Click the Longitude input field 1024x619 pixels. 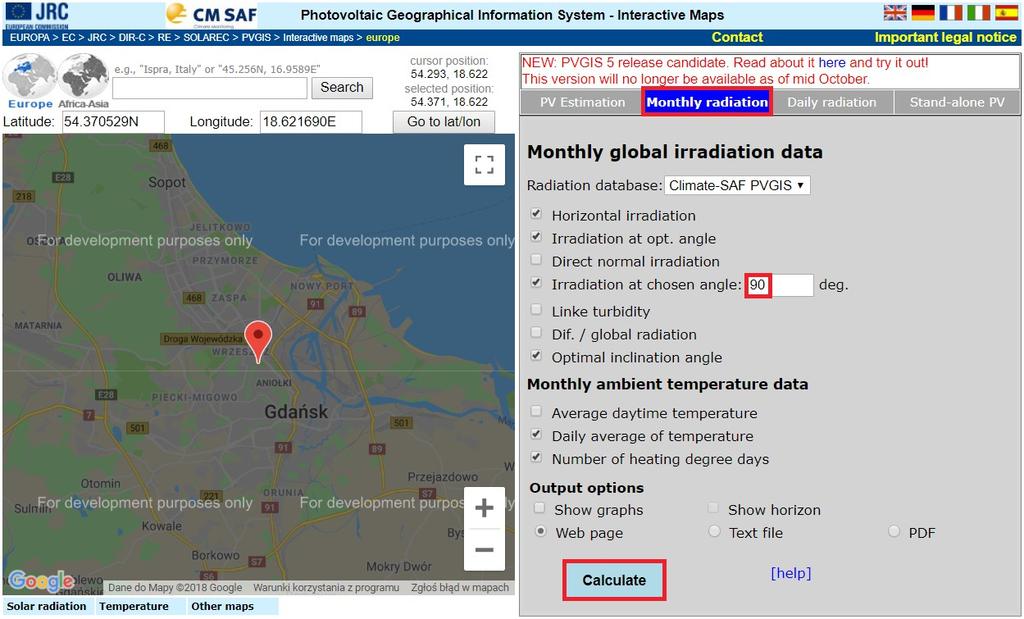[311, 122]
